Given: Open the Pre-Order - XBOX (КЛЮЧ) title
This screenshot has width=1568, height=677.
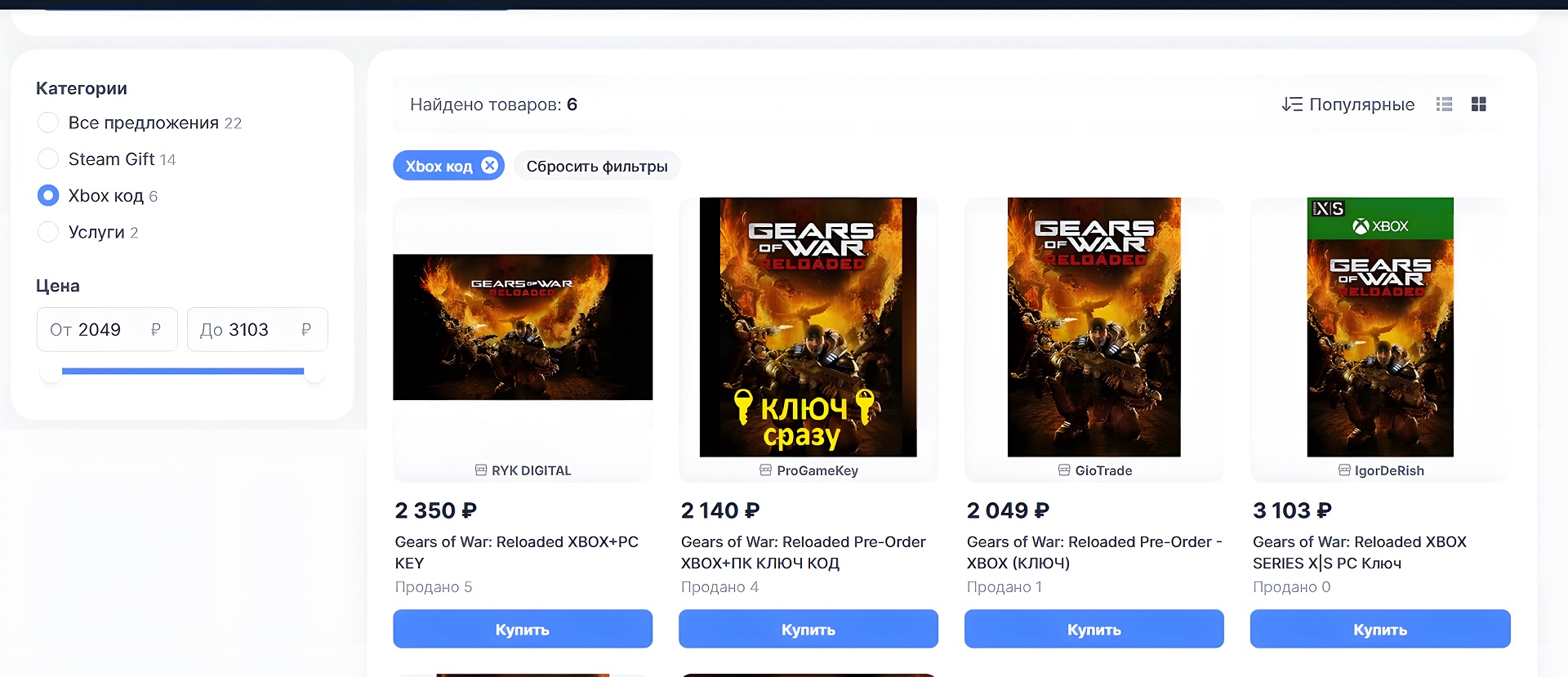Looking at the screenshot, I should point(1094,553).
